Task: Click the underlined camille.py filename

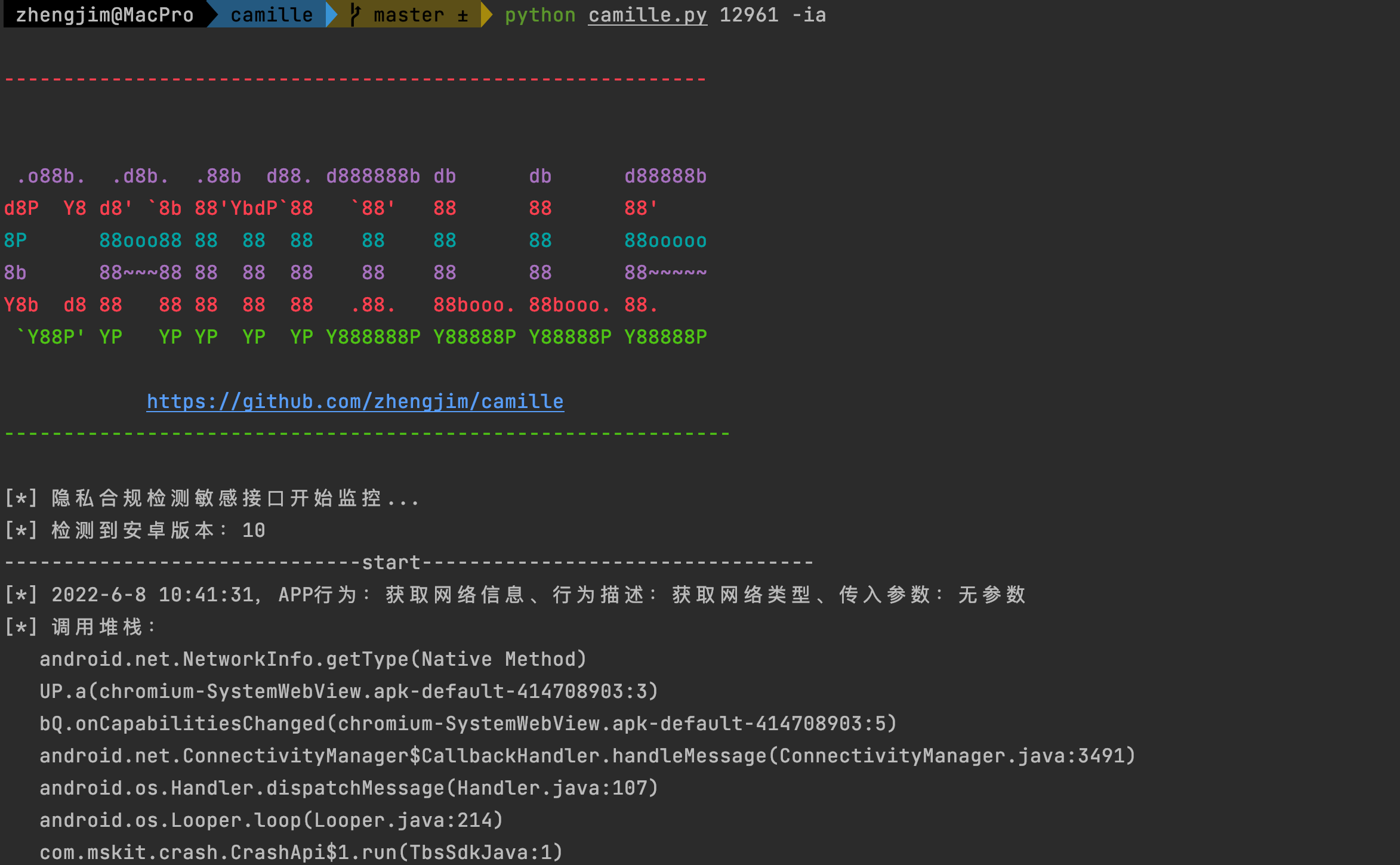Action: [647, 15]
